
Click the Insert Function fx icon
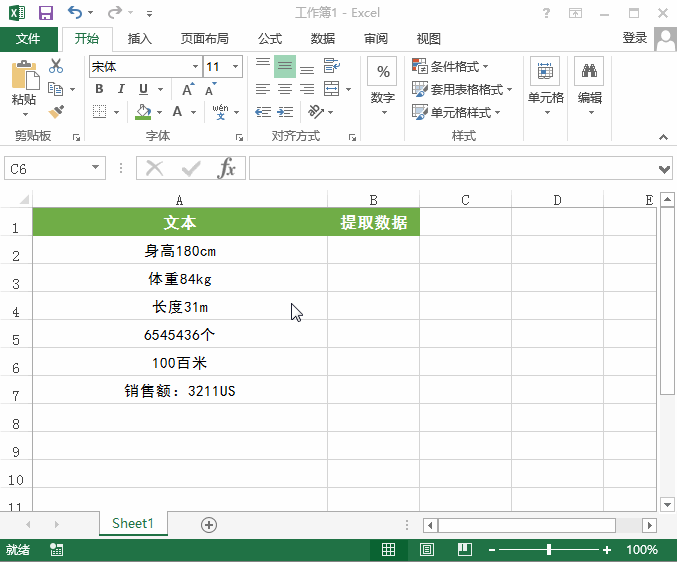click(227, 168)
